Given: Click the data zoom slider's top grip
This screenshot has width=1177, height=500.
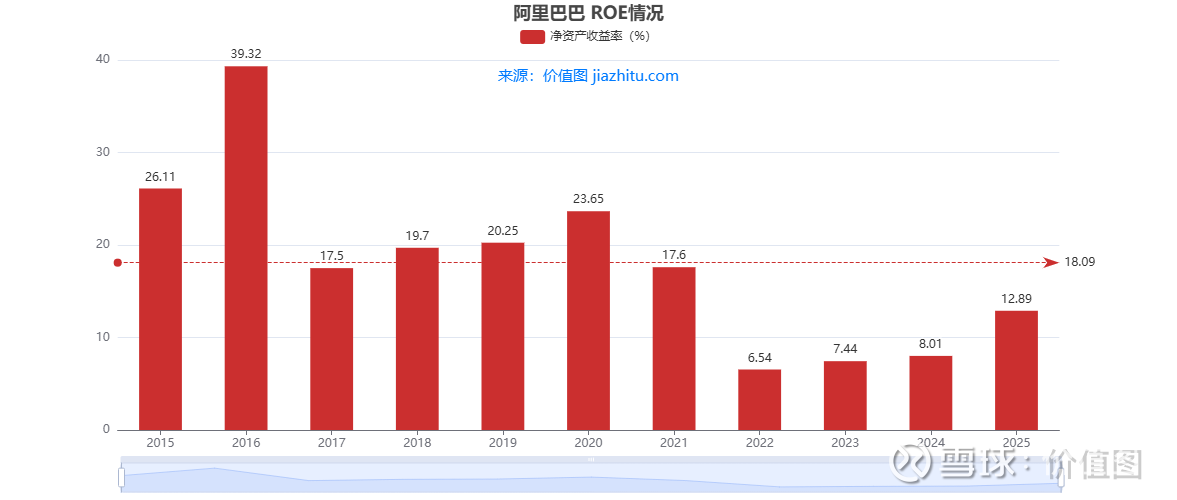Looking at the screenshot, I should tap(591, 459).
